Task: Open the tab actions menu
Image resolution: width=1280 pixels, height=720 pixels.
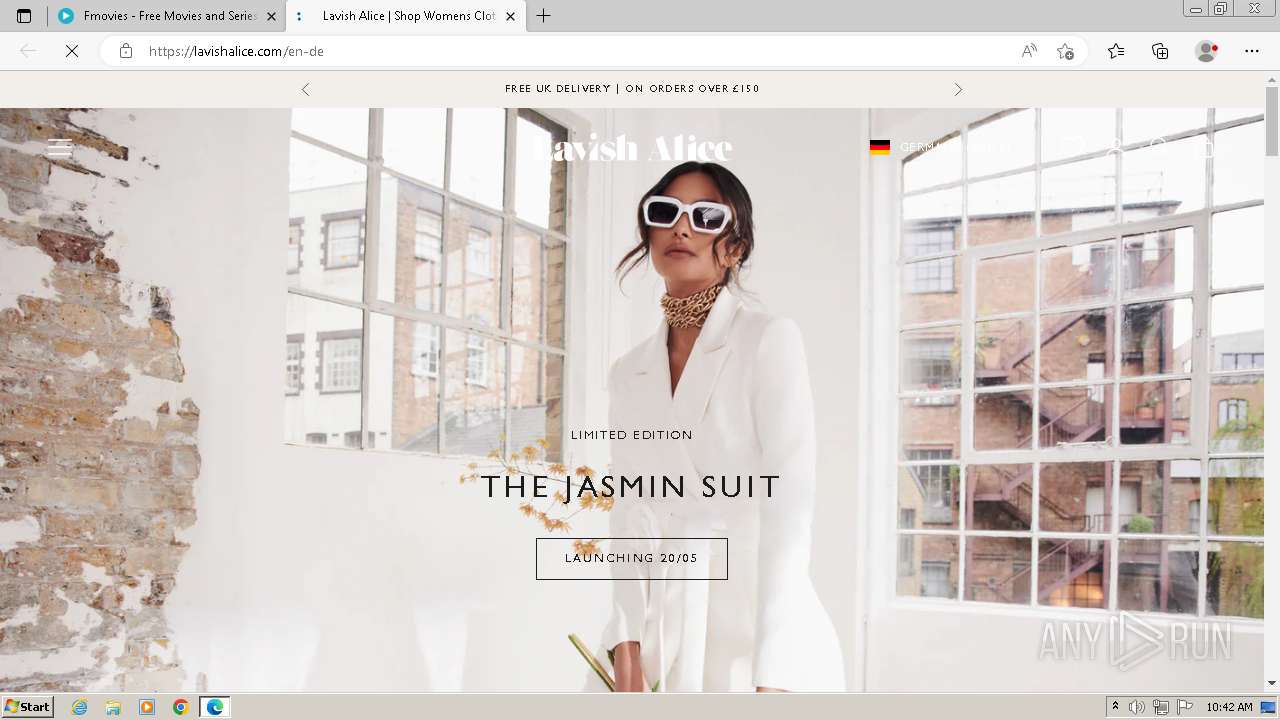Action: (x=24, y=16)
